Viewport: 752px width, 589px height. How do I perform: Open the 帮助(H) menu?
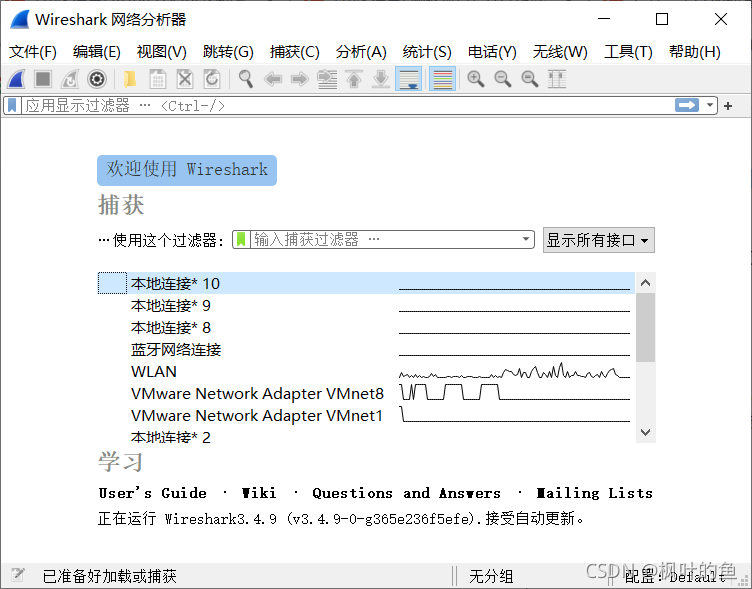(x=694, y=52)
